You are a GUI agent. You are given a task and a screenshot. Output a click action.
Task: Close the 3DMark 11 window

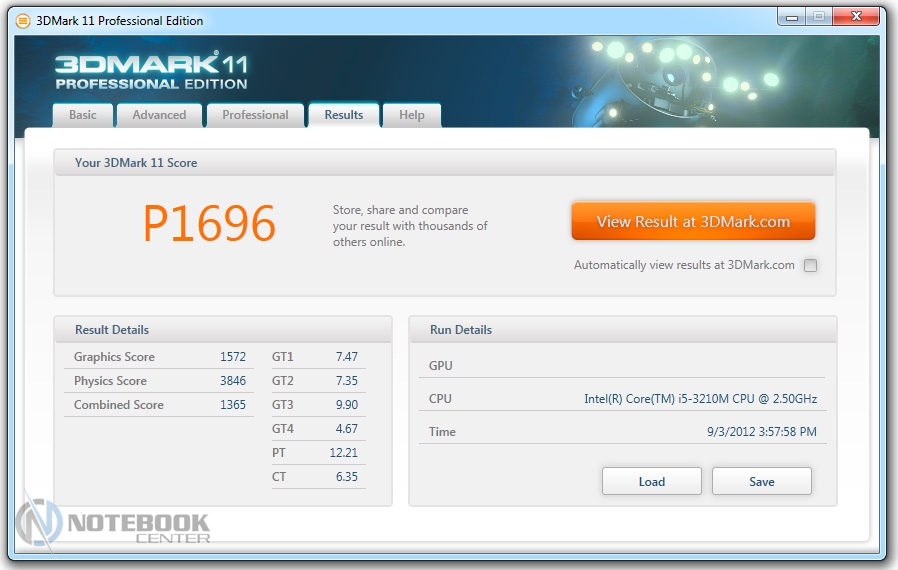pos(856,17)
